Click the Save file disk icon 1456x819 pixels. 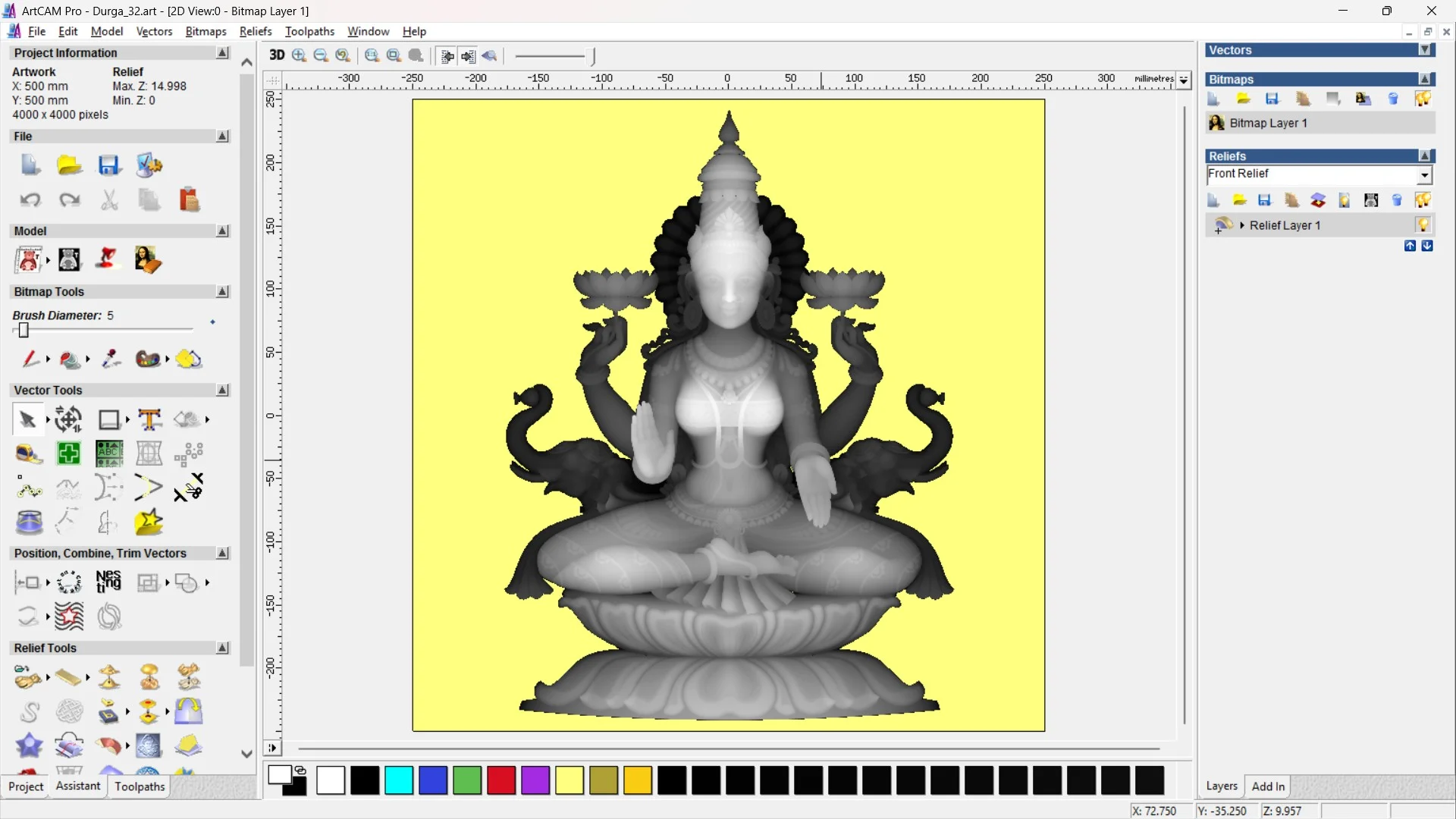click(x=108, y=165)
